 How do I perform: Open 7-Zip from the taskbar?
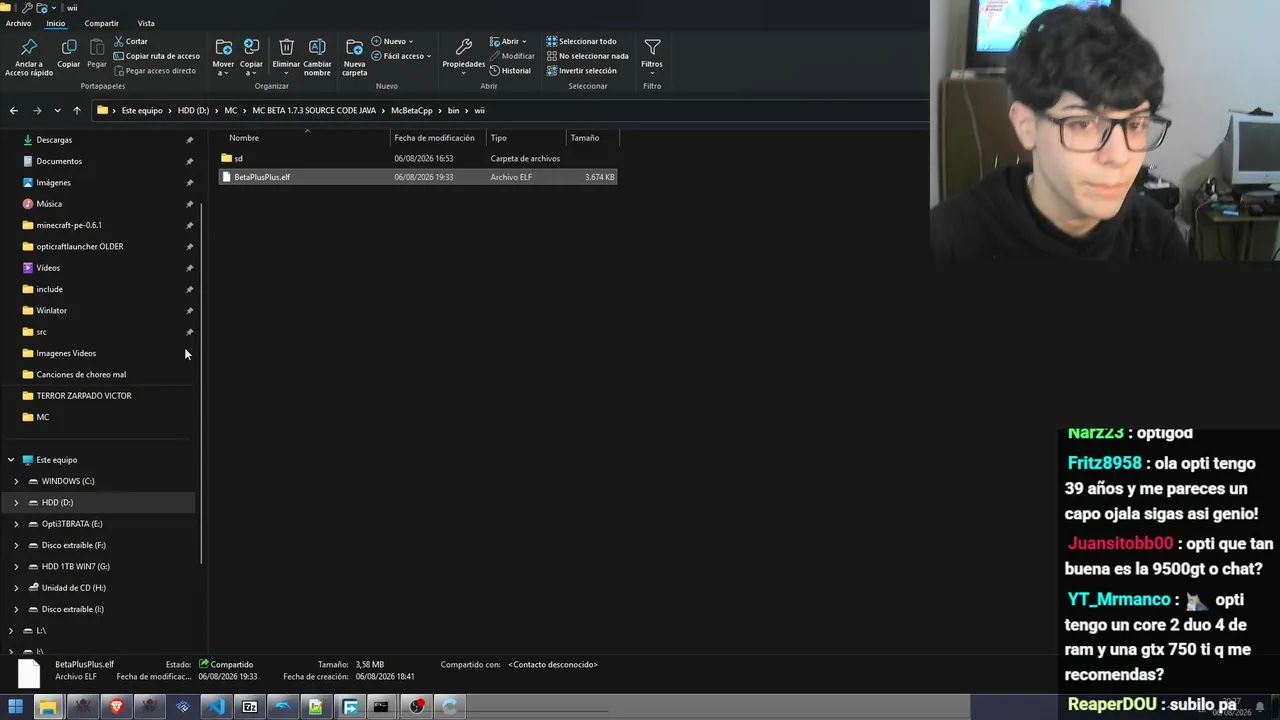[x=250, y=707]
